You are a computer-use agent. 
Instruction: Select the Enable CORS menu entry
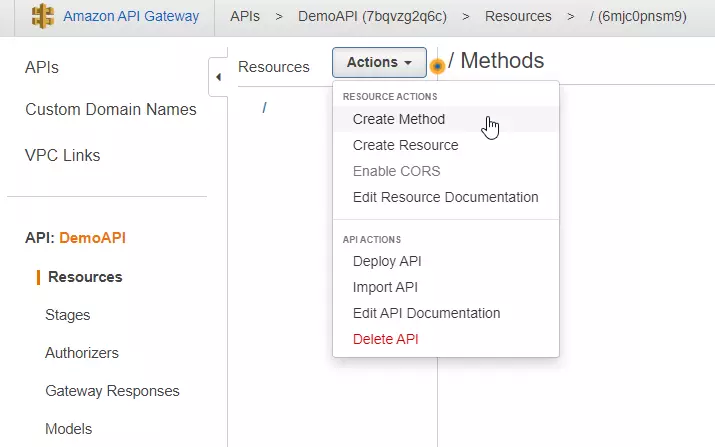446,171
